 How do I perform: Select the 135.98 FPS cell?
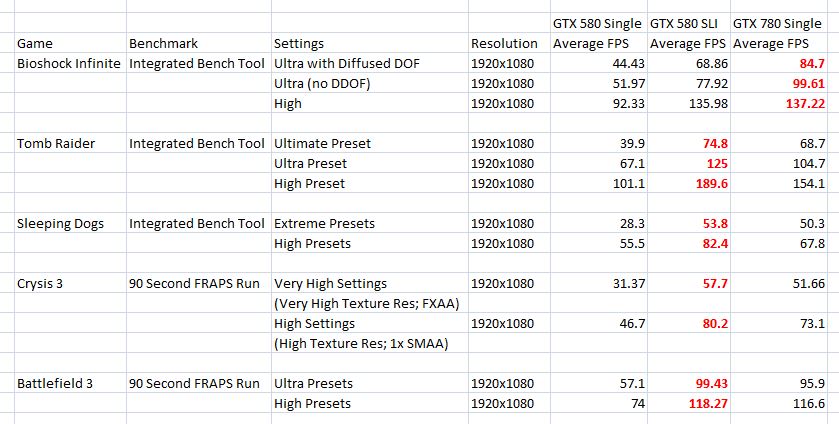pos(689,103)
